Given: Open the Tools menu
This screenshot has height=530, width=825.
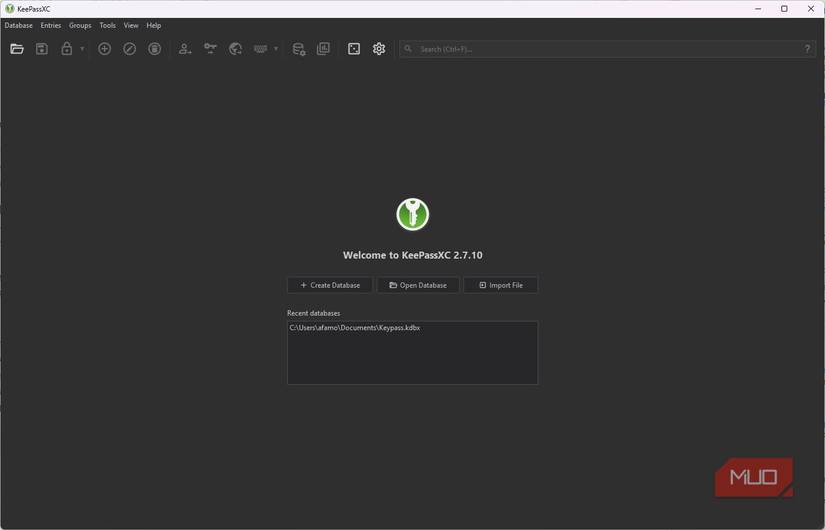Looking at the screenshot, I should [x=107, y=25].
